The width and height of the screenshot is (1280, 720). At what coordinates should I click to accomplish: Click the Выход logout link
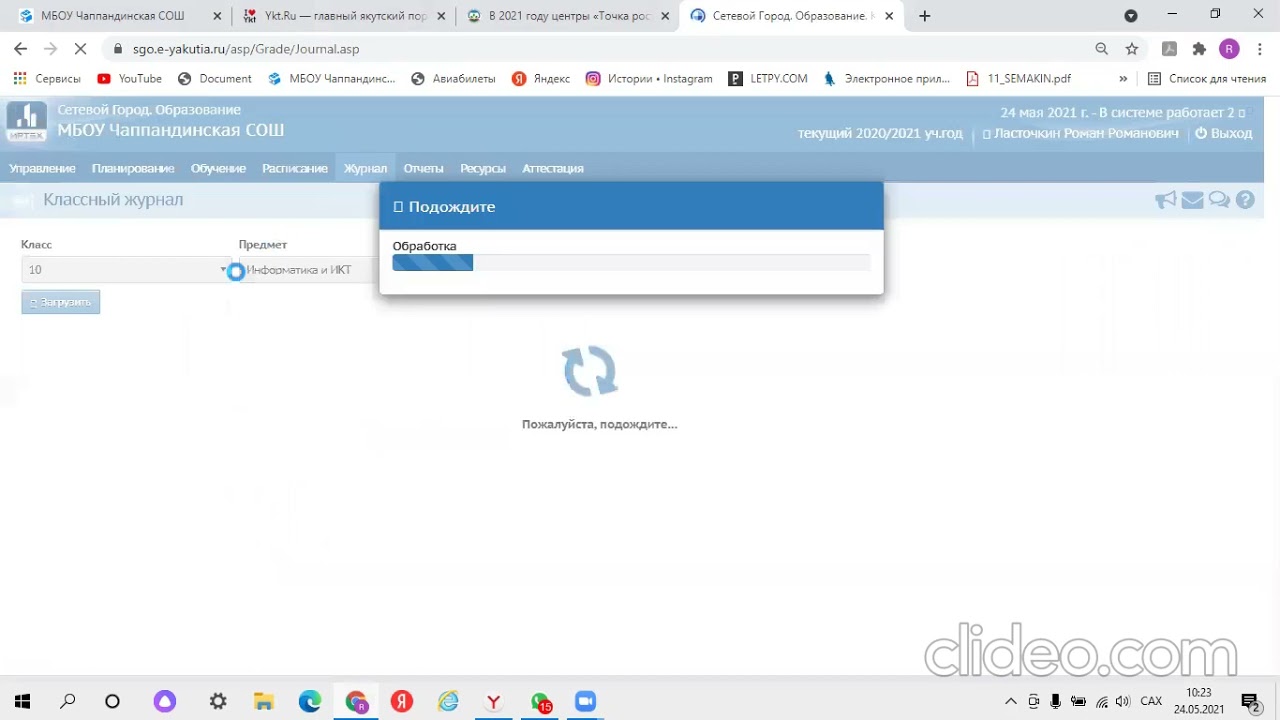pyautogui.click(x=1224, y=133)
